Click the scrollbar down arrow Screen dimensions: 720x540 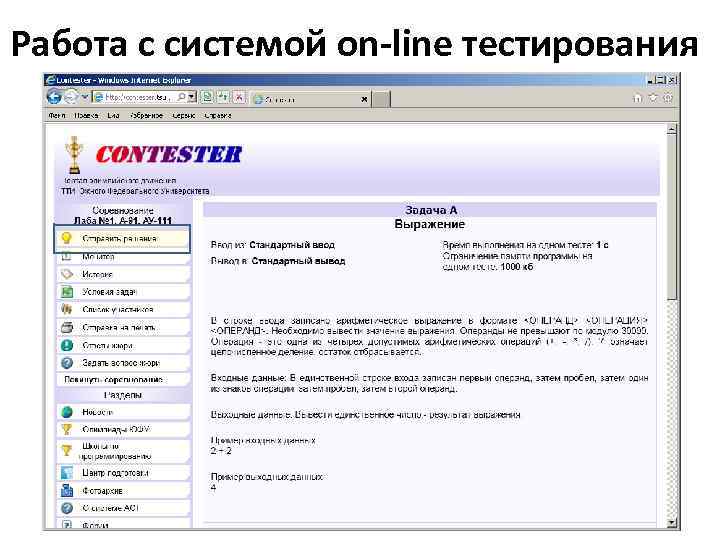[x=672, y=523]
